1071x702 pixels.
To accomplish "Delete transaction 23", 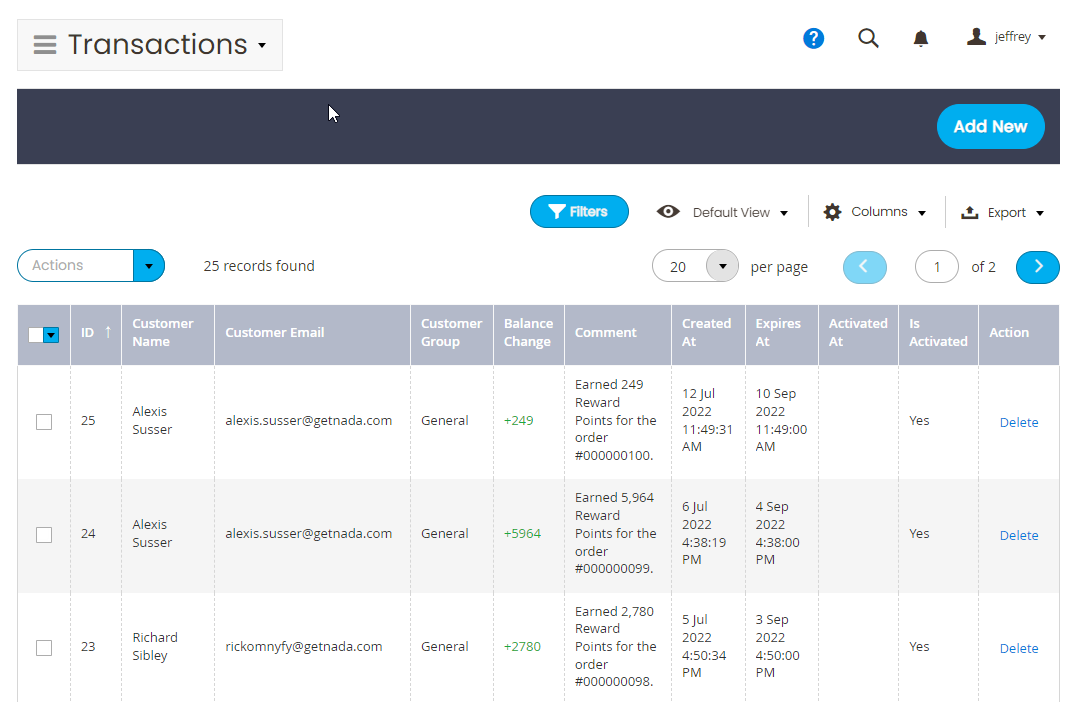I will click(1018, 648).
